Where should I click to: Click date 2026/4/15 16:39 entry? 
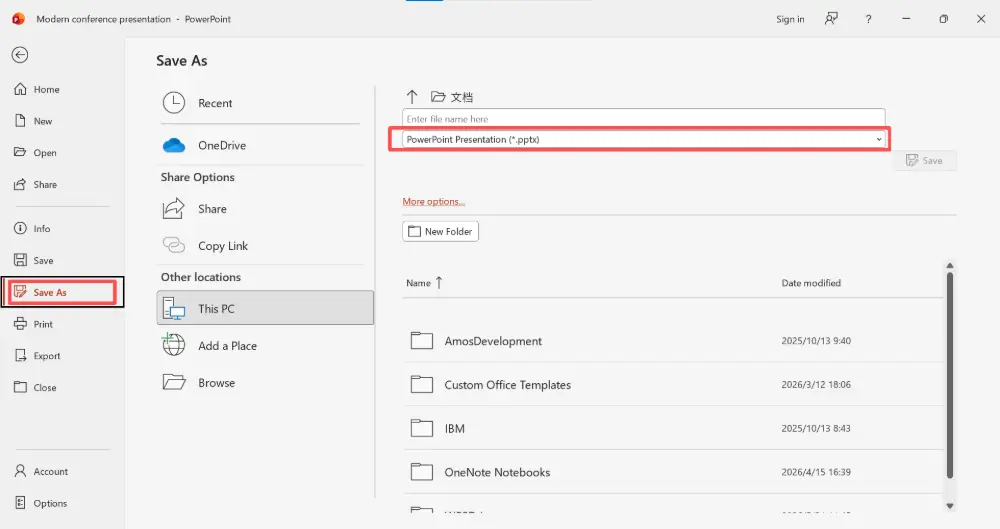pyautogui.click(x=816, y=472)
